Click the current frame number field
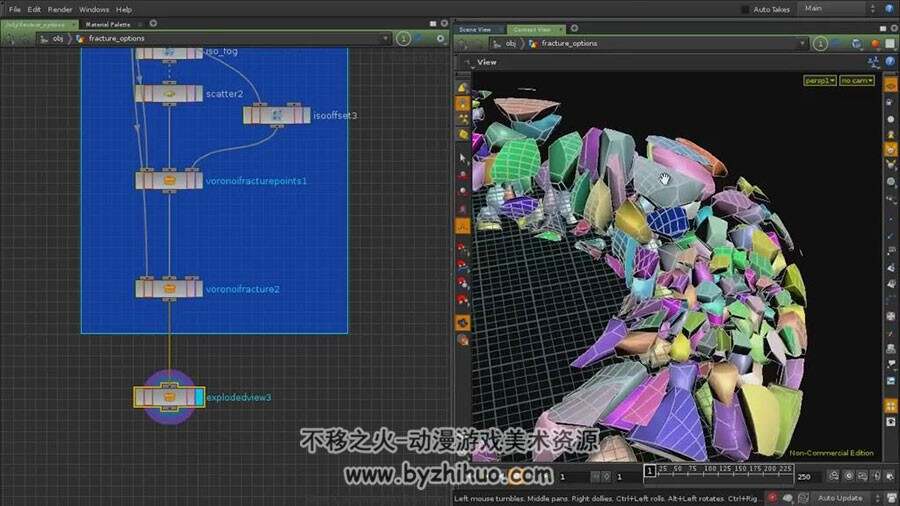The height and width of the screenshot is (506, 900). pyautogui.click(x=573, y=477)
